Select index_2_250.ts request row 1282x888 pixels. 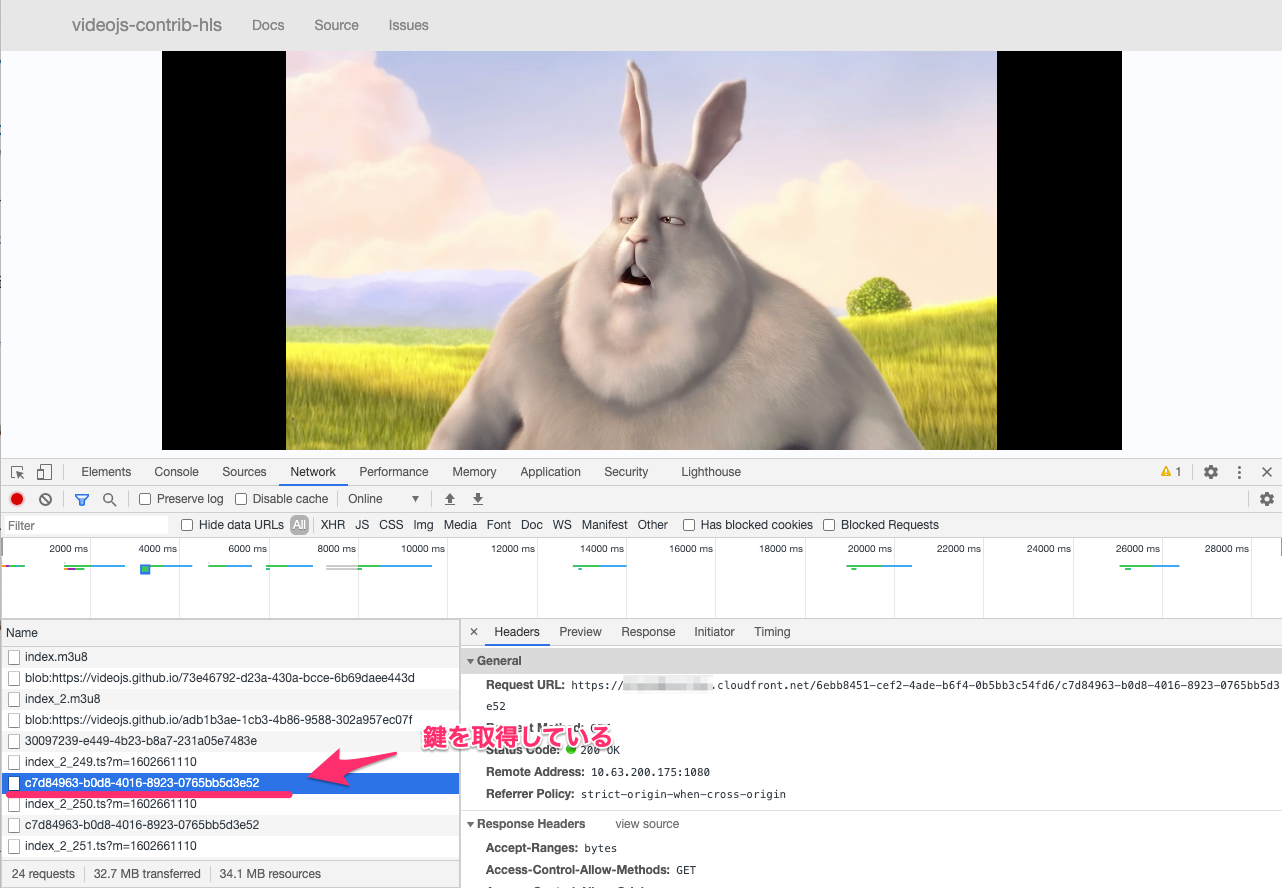[230, 804]
